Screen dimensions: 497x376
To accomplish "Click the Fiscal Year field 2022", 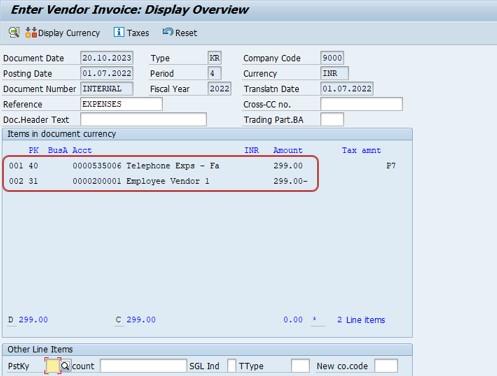I will tap(219, 89).
